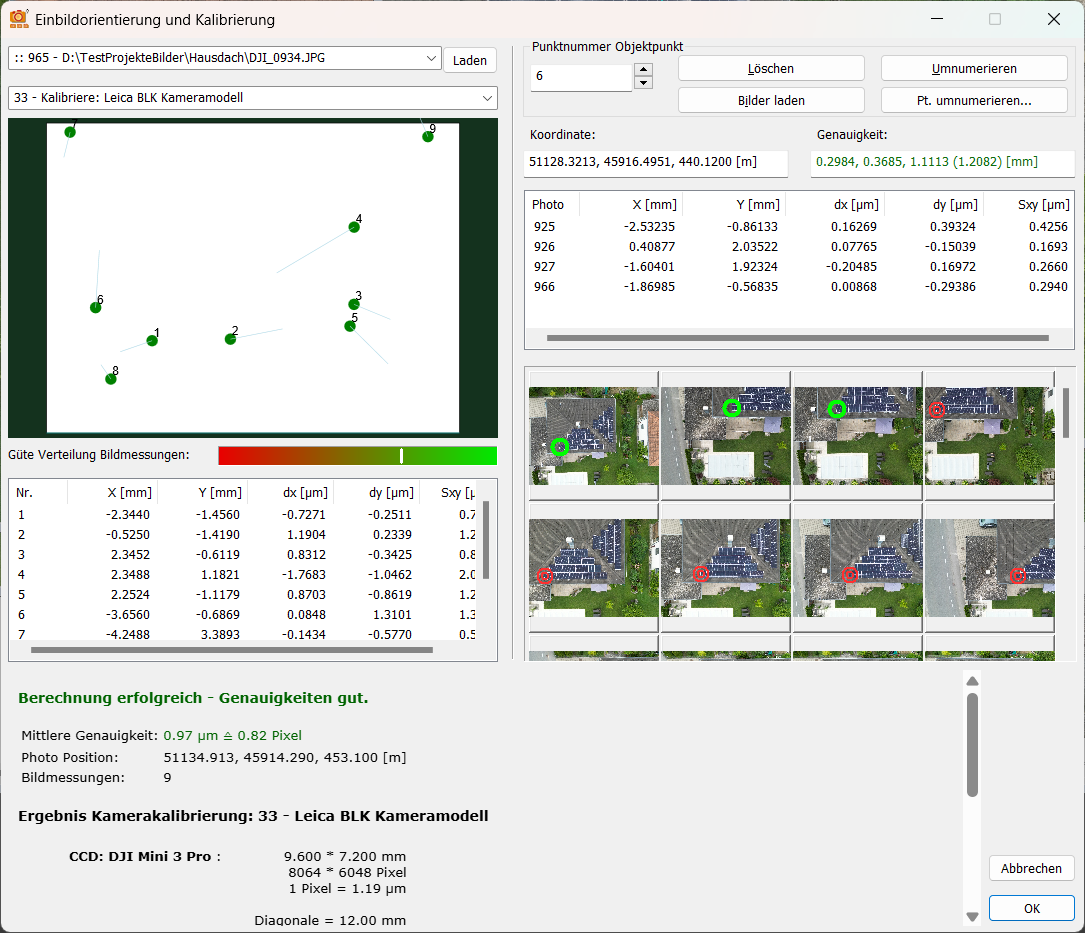Select point marker 9 in the image preview
1085x933 pixels.
click(x=428, y=136)
